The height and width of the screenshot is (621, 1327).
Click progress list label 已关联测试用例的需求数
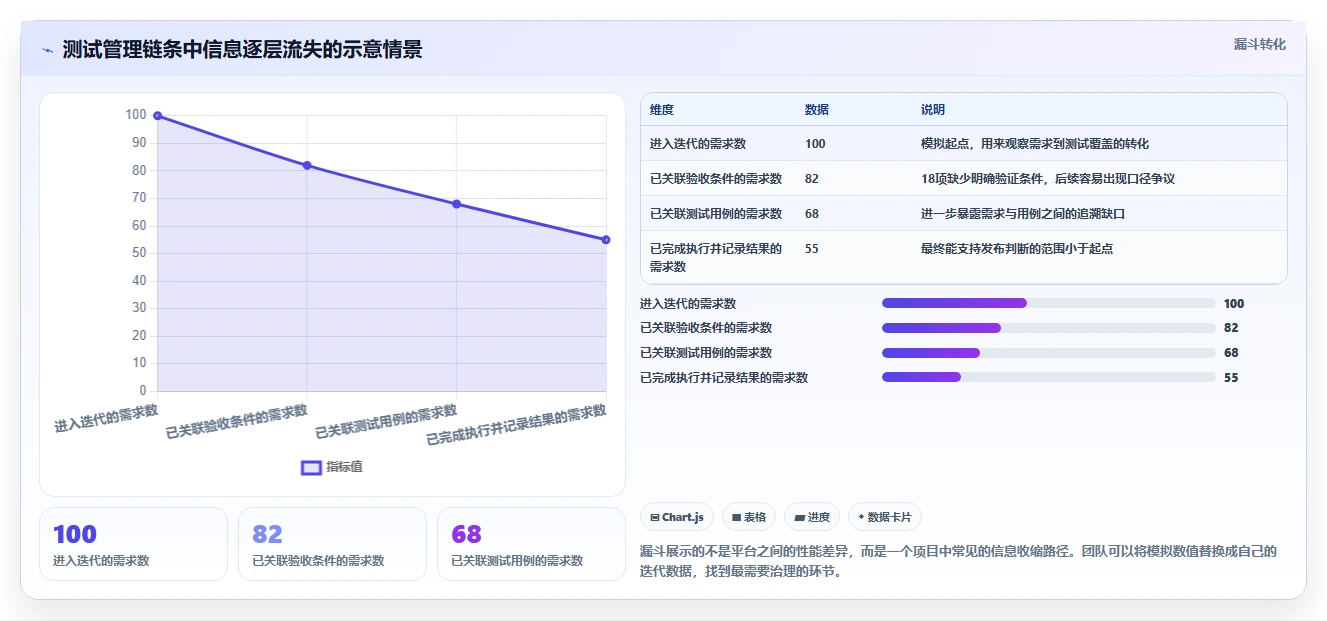706,353
